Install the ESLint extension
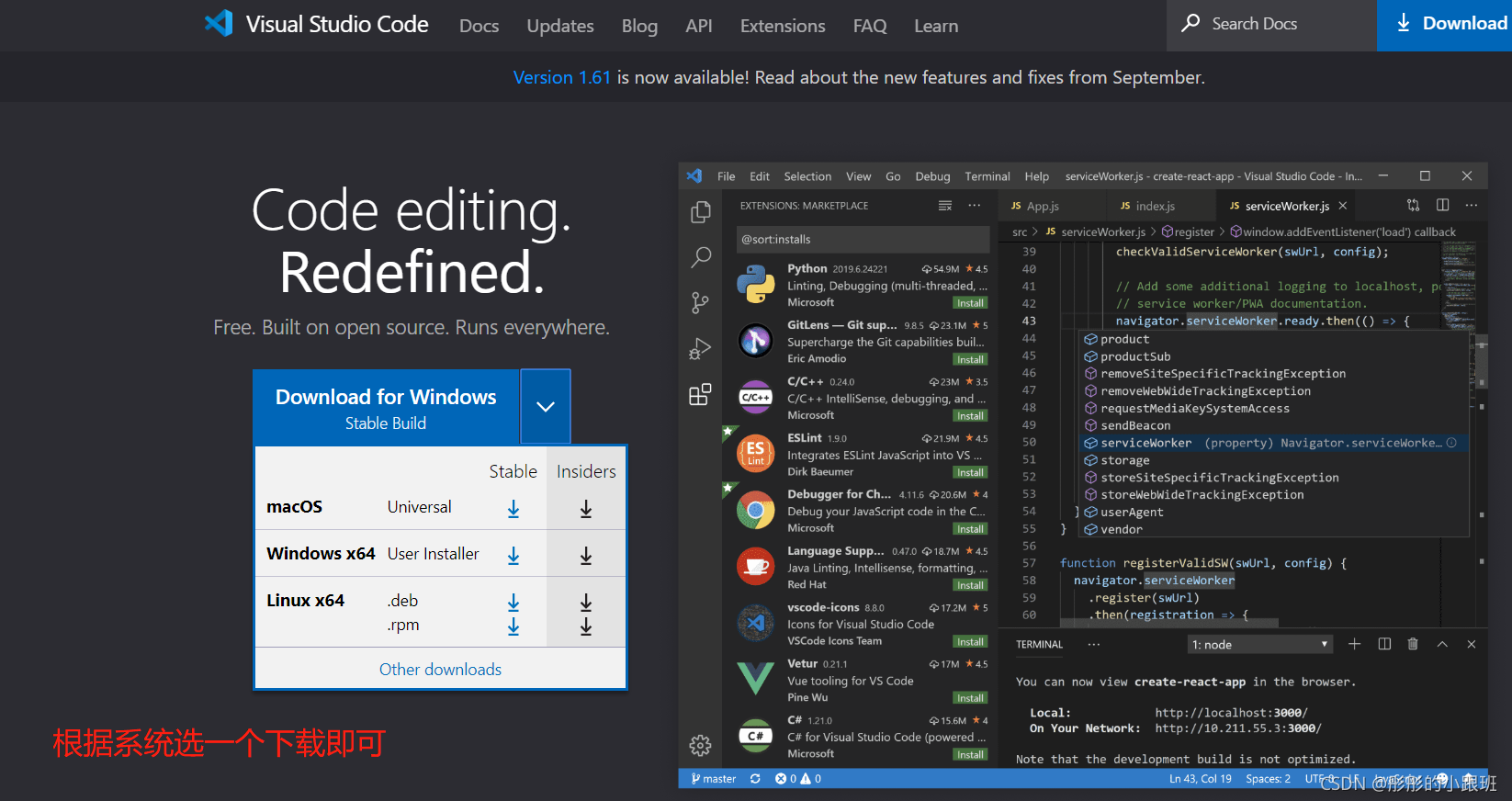This screenshot has height=801, width=1512. point(970,473)
